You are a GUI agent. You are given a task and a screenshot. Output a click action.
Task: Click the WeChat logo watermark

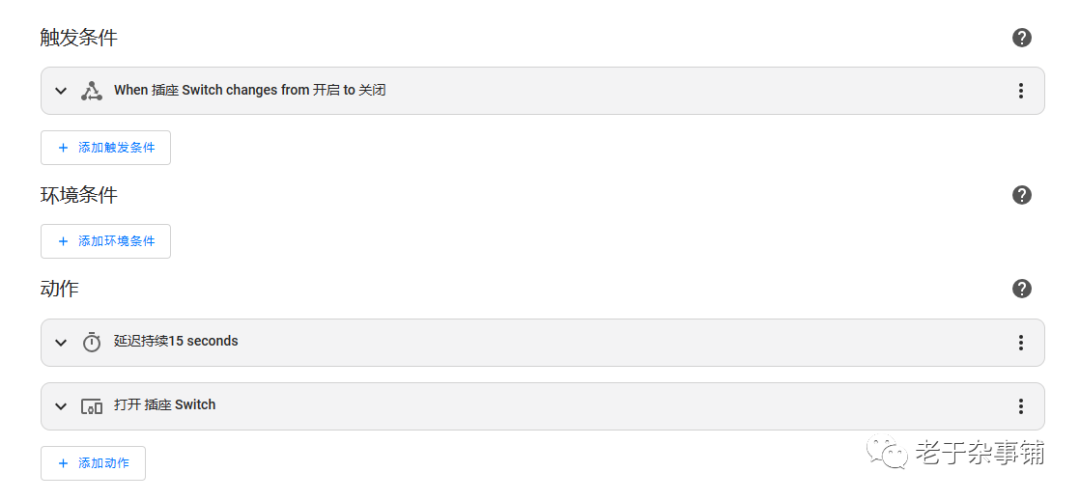[x=887, y=452]
